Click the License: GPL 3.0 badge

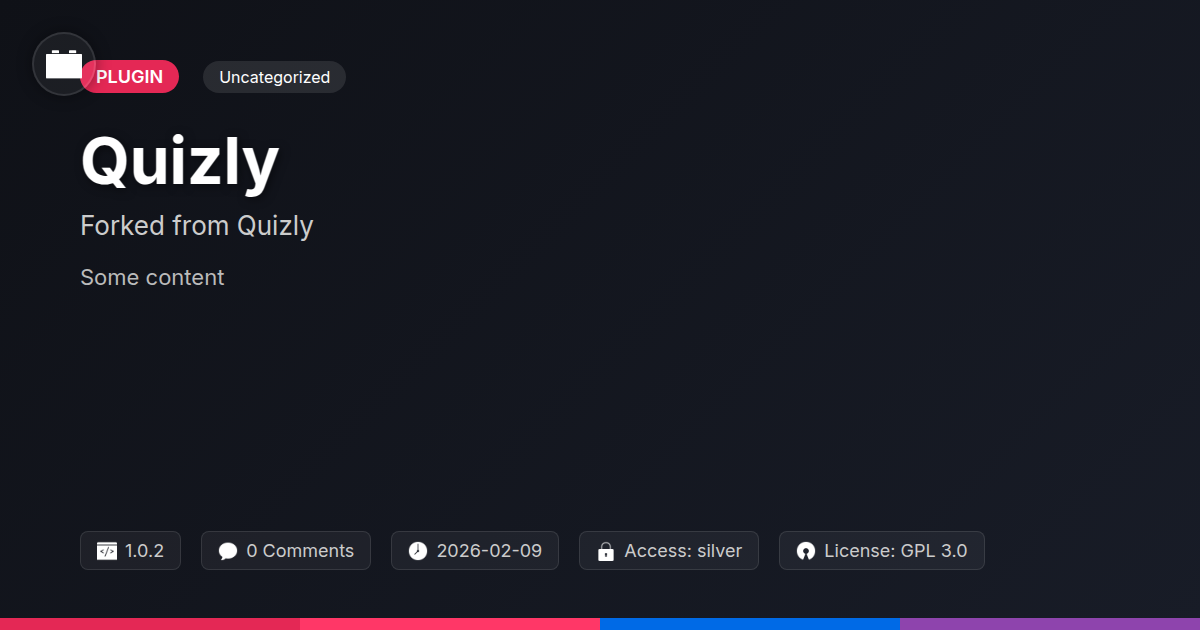(882, 551)
